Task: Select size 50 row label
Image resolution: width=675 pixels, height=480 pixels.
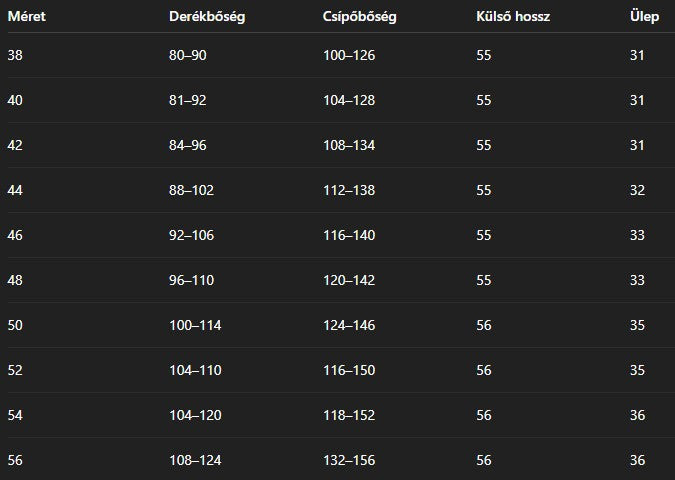Action: click(15, 325)
